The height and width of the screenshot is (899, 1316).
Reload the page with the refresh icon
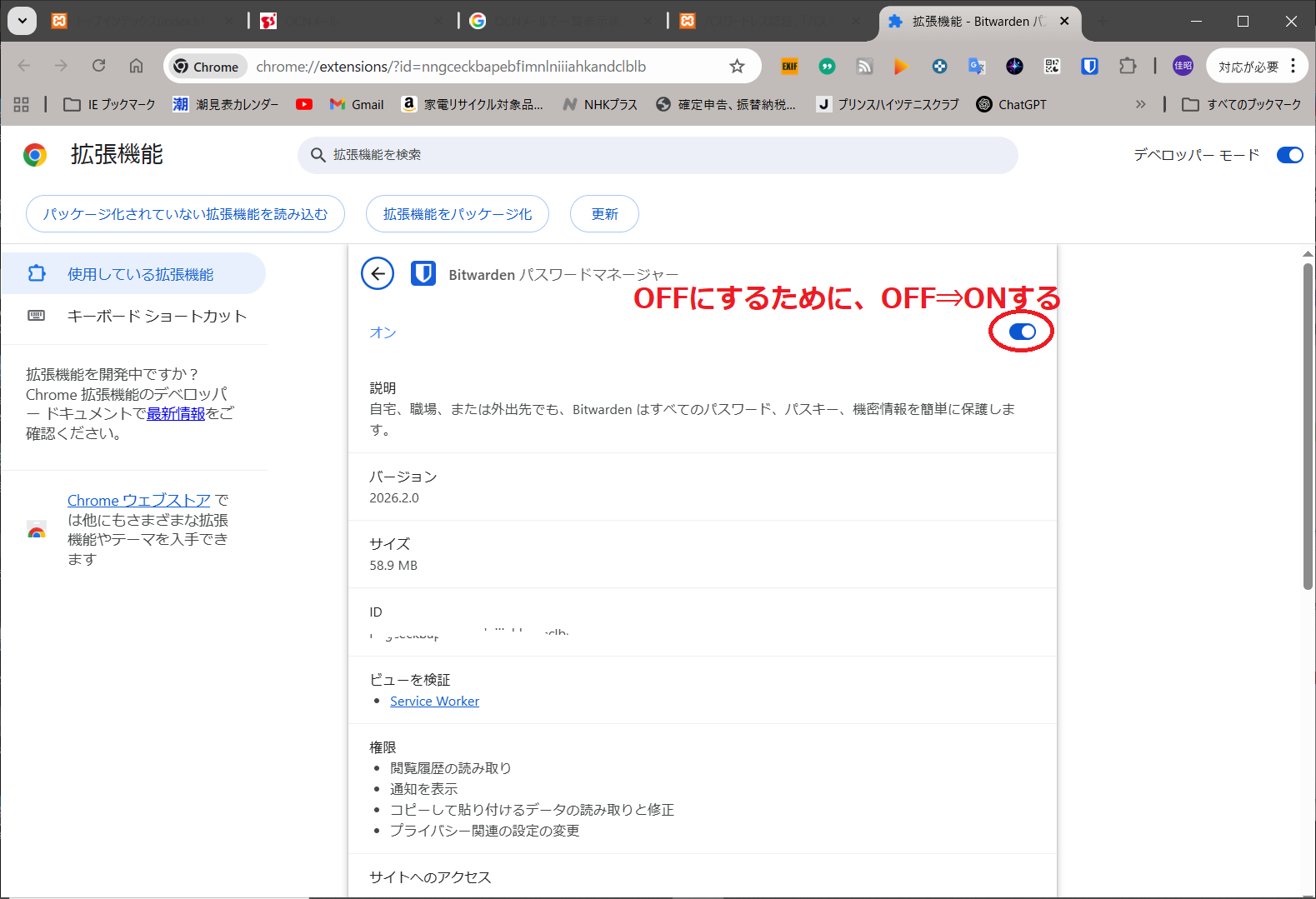tap(98, 66)
